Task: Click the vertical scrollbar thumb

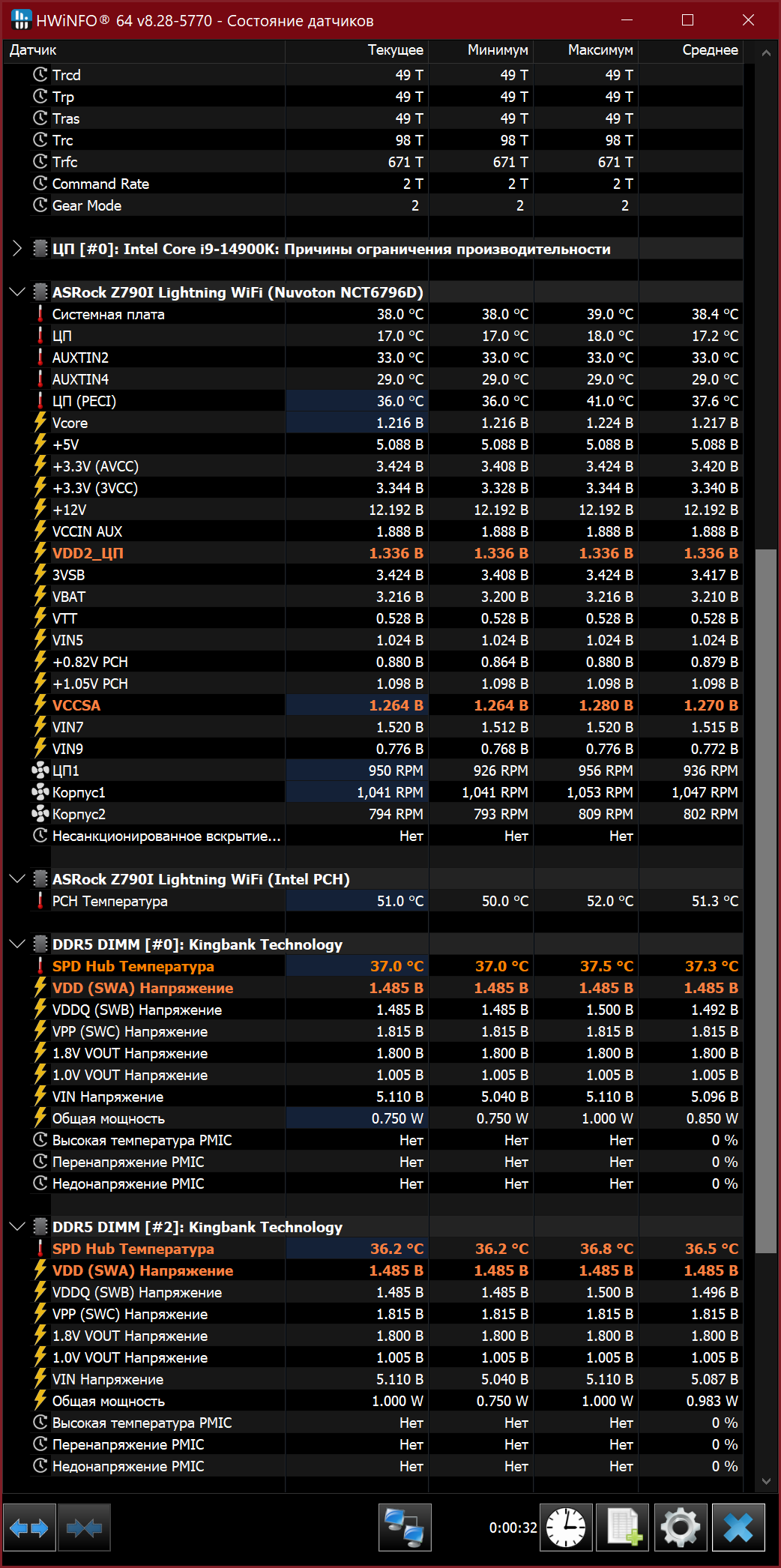Action: (x=765, y=901)
